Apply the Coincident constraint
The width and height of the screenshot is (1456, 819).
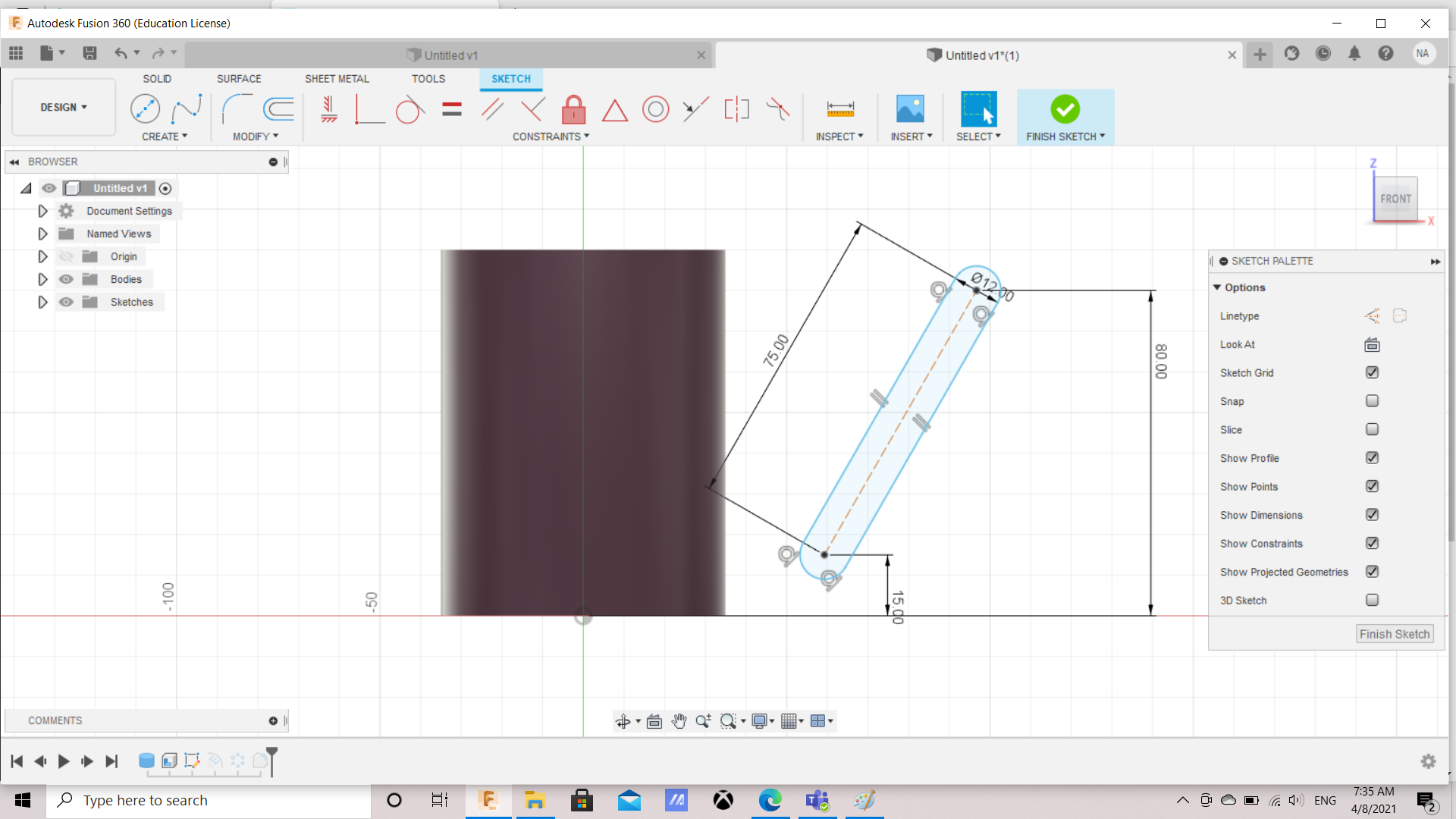coord(369,109)
